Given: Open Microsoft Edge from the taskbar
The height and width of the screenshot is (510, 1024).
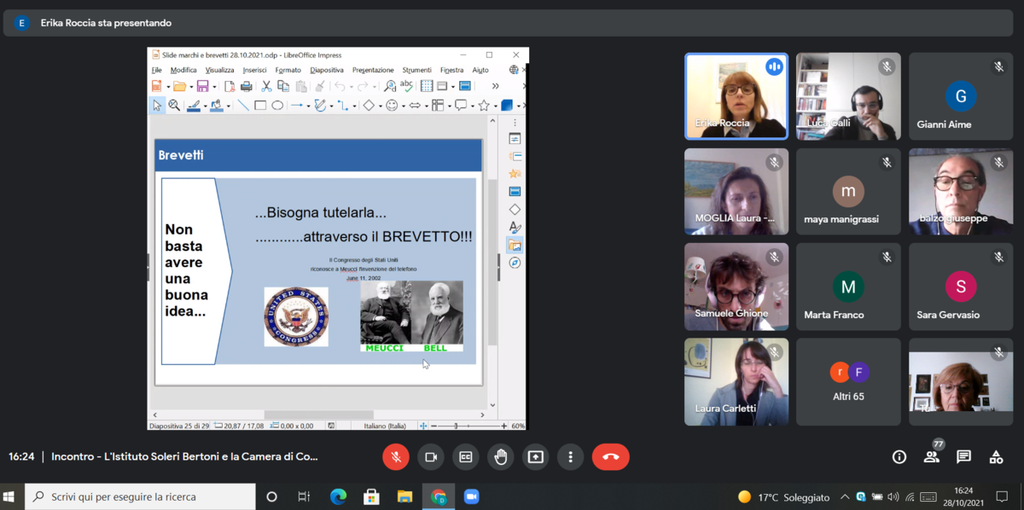Looking at the screenshot, I should tap(337, 497).
